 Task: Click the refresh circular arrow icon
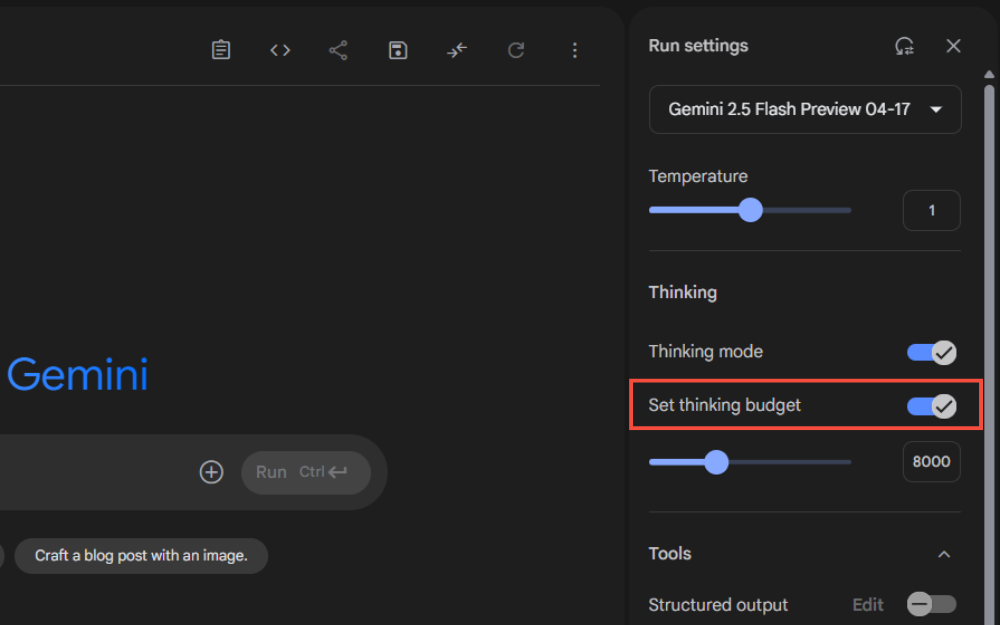516,50
